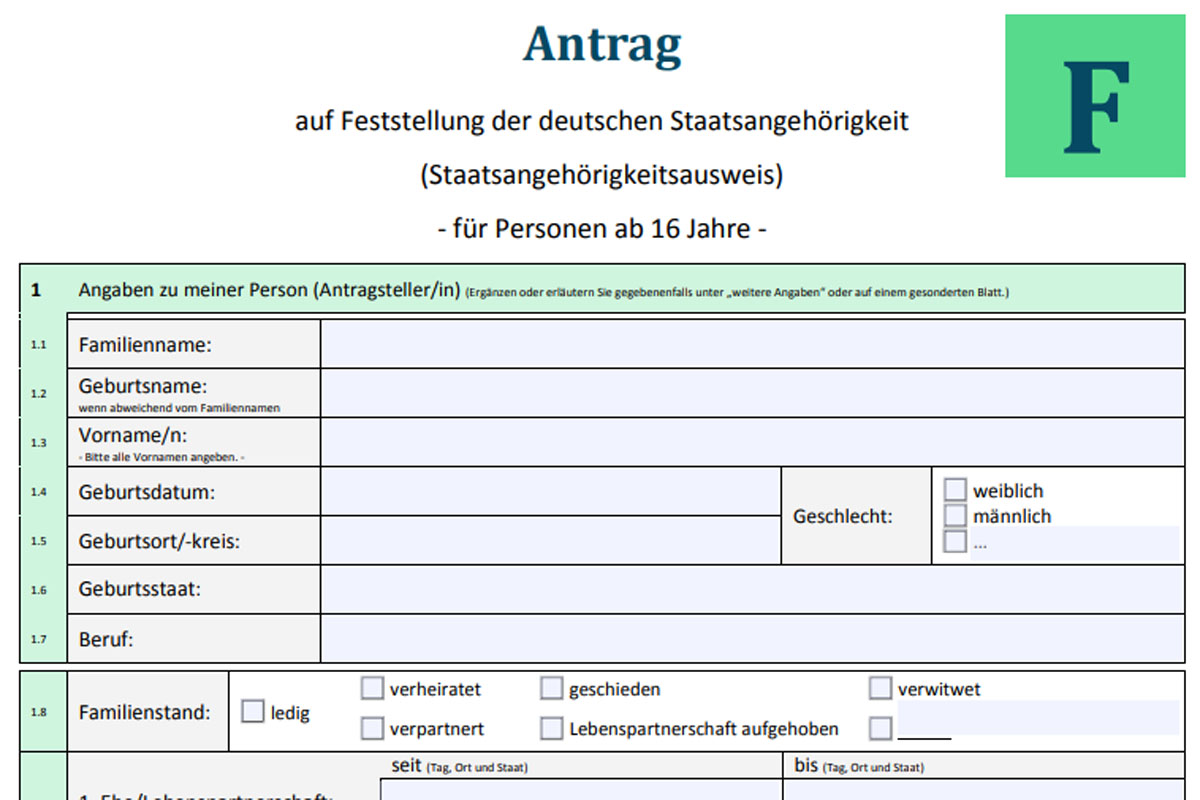Click the custom gender text field
Screen dimensions: 1200x800
pos(1075,542)
